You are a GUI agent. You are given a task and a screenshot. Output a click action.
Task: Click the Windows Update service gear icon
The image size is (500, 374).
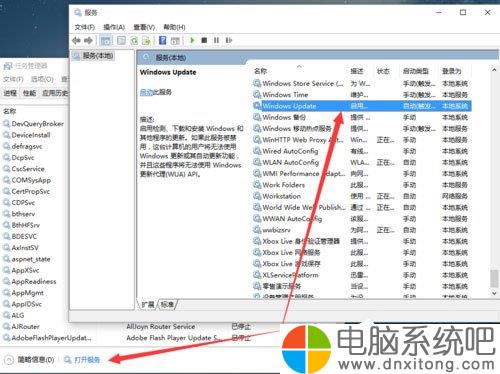tap(257, 106)
